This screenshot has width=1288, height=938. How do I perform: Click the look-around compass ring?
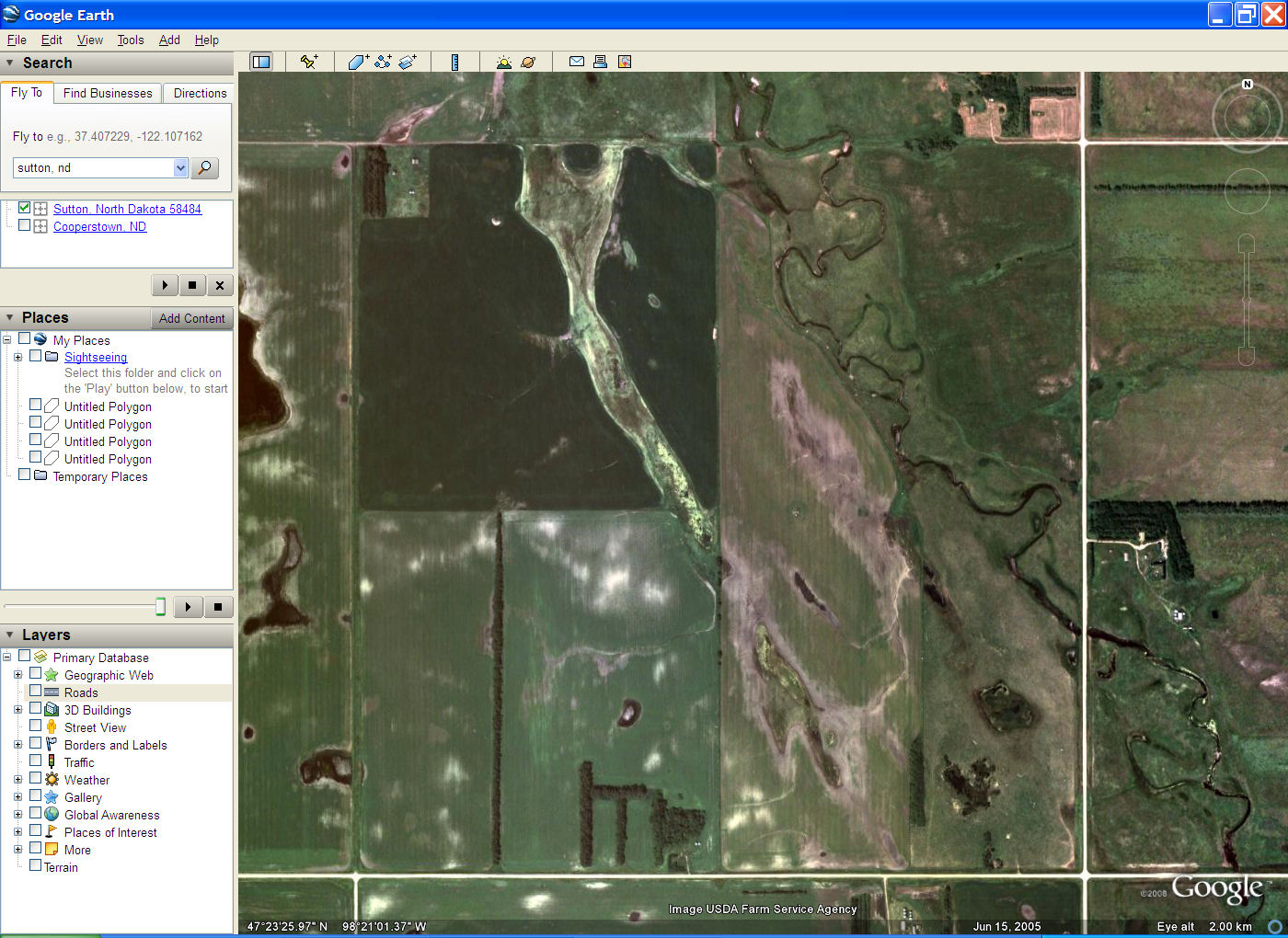[1247, 118]
